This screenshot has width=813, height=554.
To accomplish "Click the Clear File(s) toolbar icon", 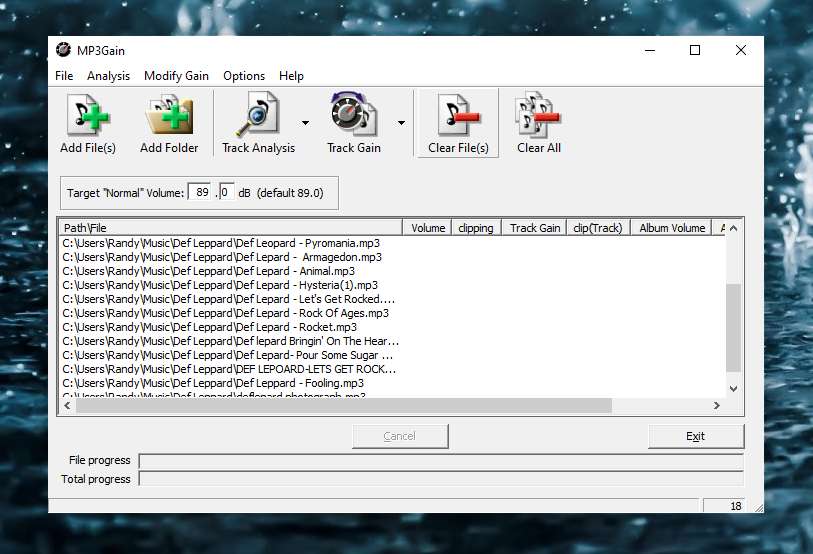I will (458, 123).
